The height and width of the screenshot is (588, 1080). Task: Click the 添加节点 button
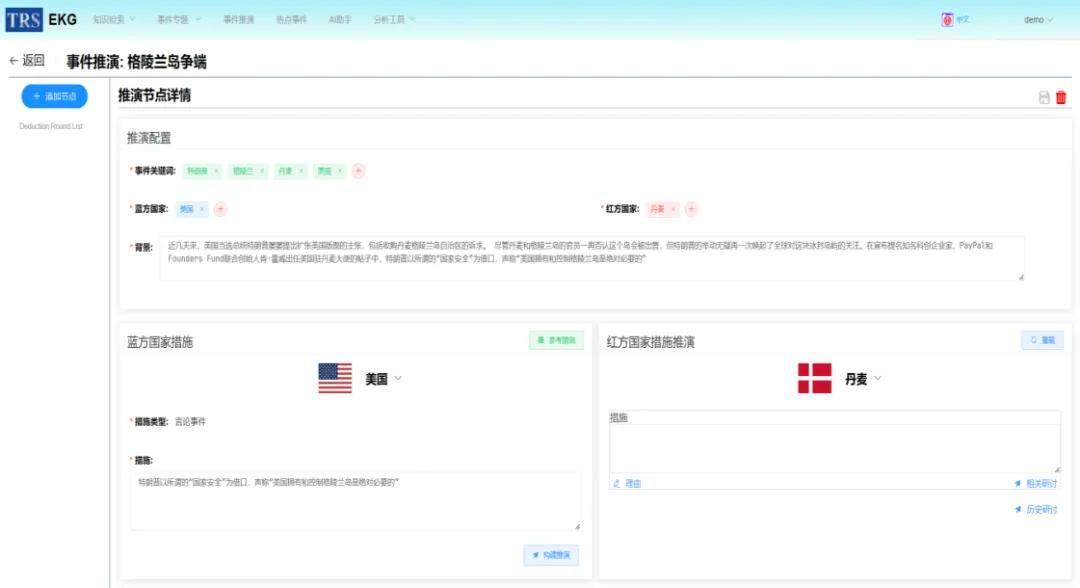(x=55, y=96)
